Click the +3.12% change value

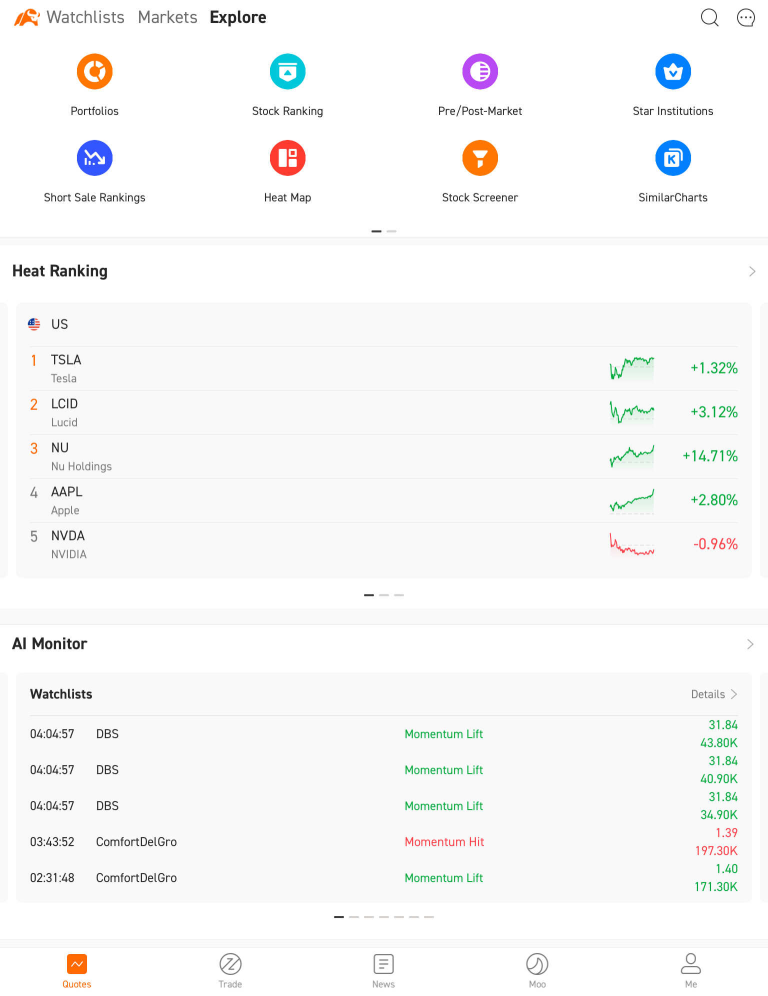coord(714,412)
